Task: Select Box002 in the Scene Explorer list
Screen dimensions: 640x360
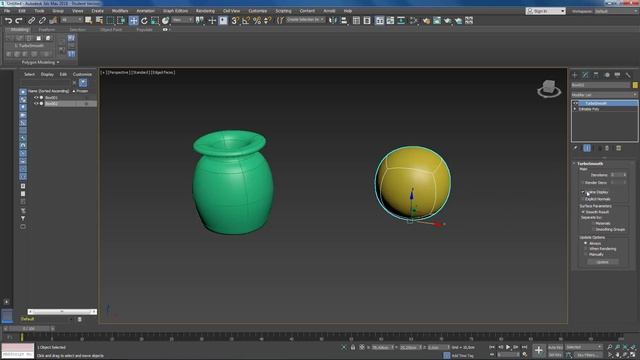Action: click(x=51, y=104)
